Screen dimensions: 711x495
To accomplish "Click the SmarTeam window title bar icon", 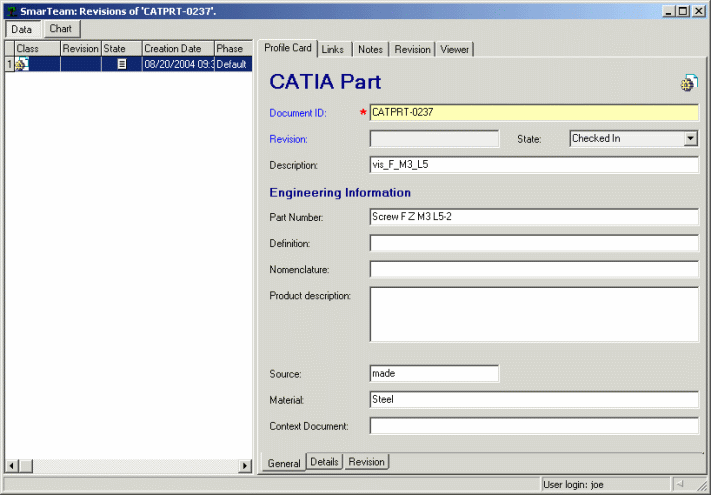I will tap(10, 10).
